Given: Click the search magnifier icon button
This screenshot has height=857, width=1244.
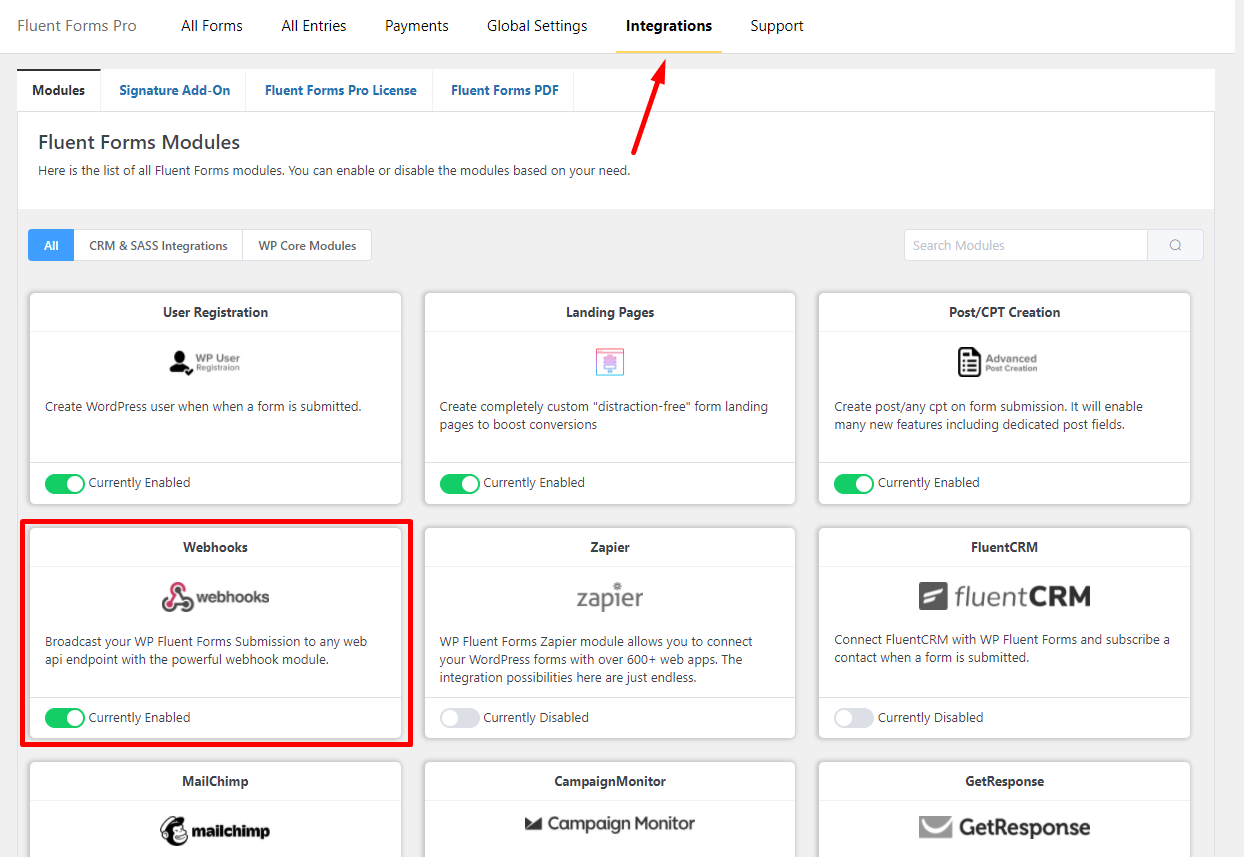Looking at the screenshot, I should tap(1175, 245).
